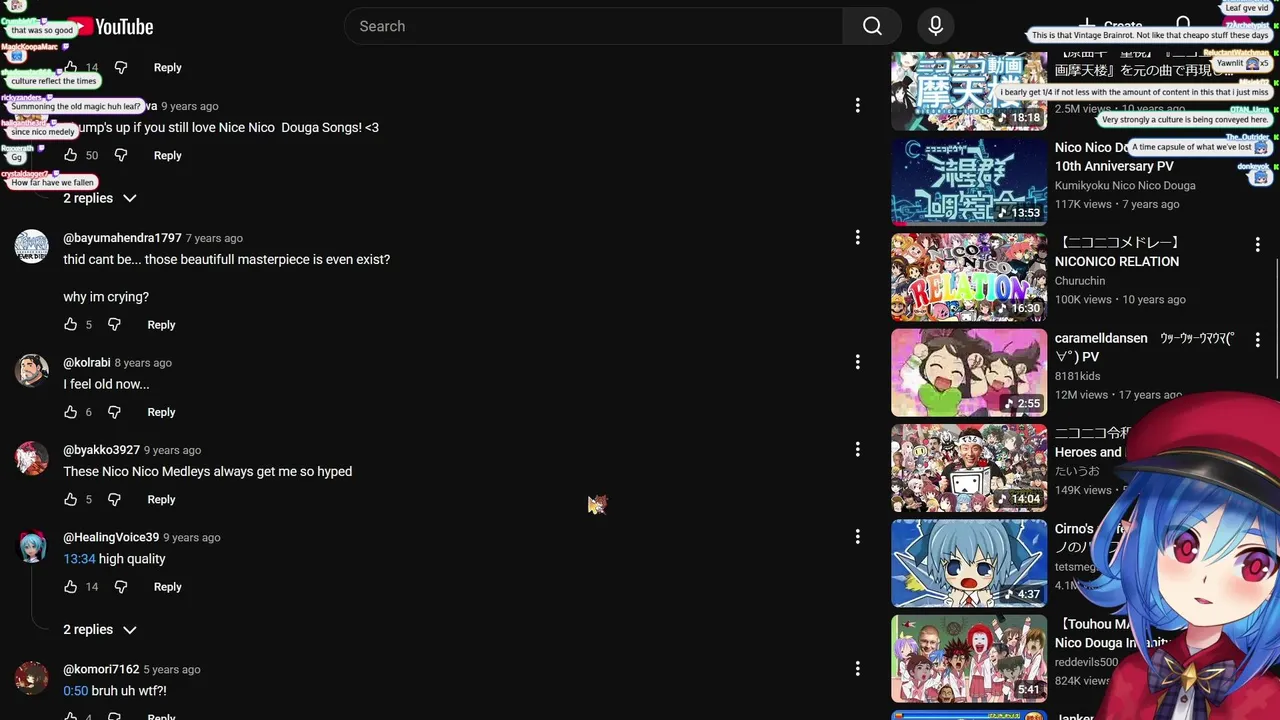Reply to HealingVoice39's comment

tap(167, 587)
